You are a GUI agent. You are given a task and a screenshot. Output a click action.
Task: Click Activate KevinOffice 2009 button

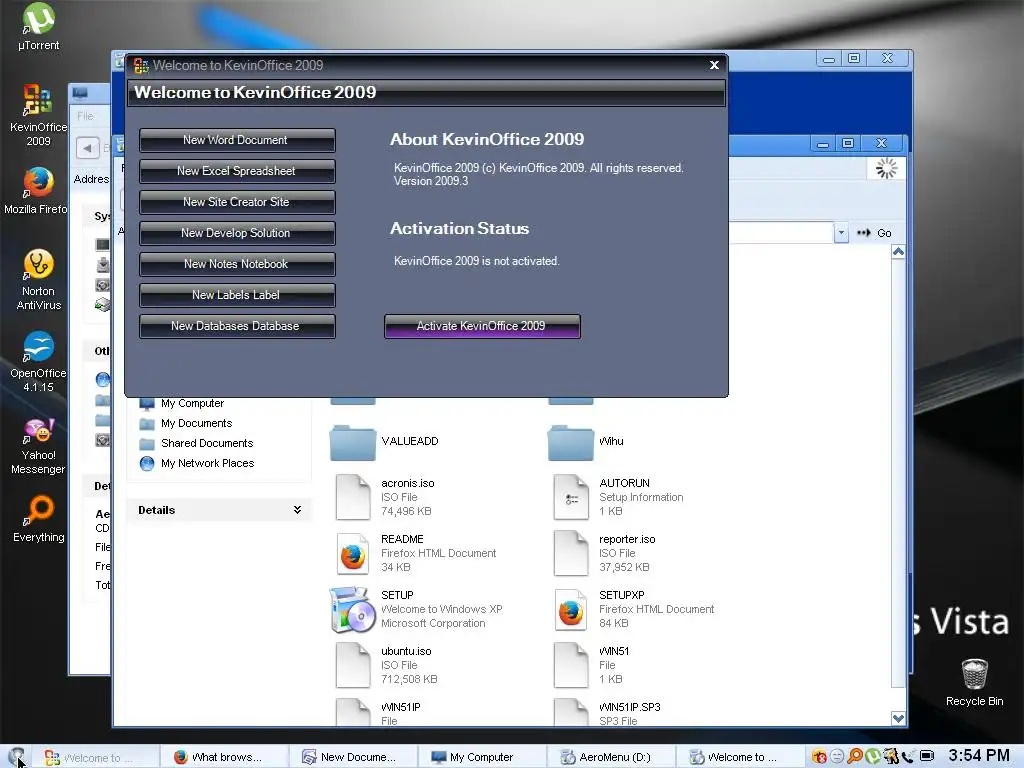[482, 327]
